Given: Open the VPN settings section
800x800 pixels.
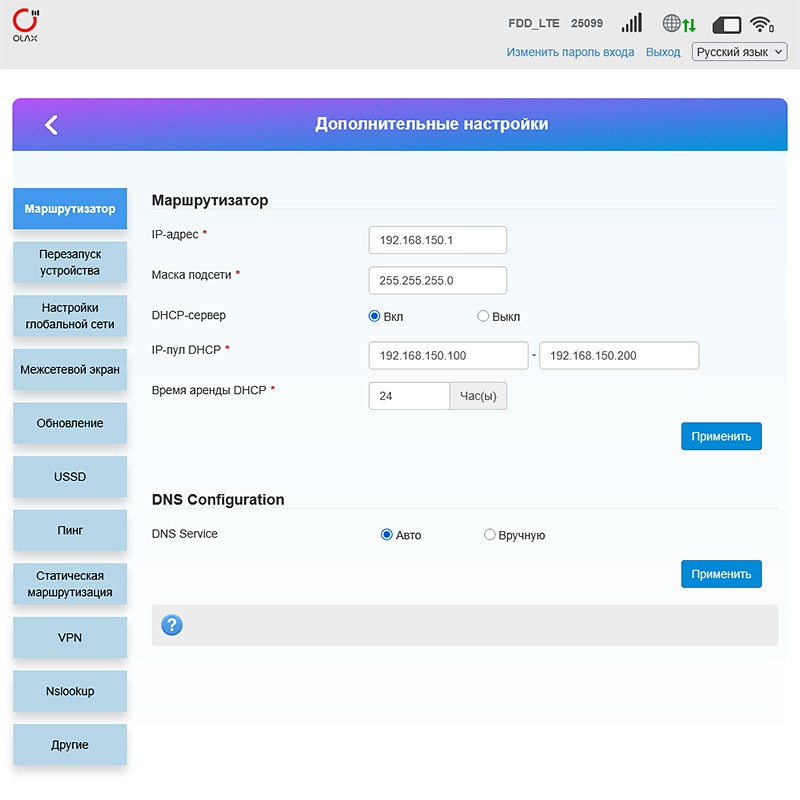Looking at the screenshot, I should 70,637.
